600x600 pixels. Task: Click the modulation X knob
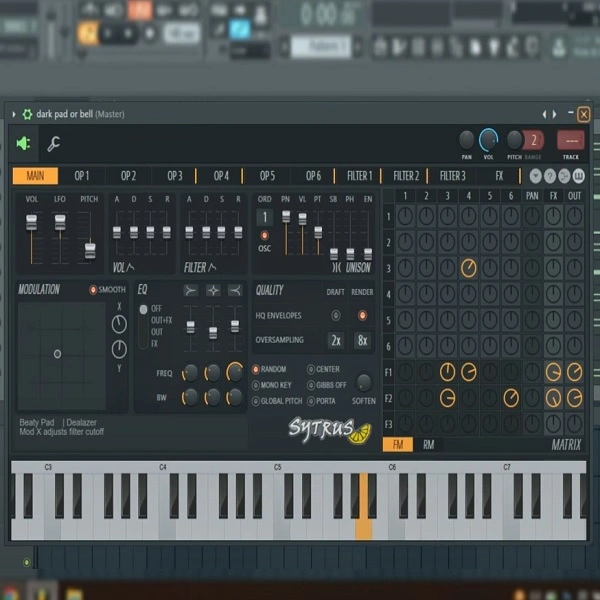[x=119, y=324]
